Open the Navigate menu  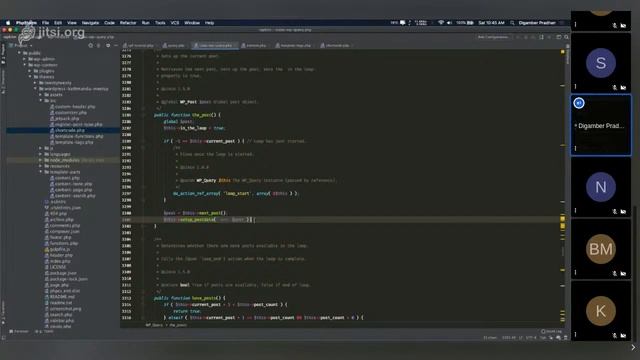(x=90, y=23)
